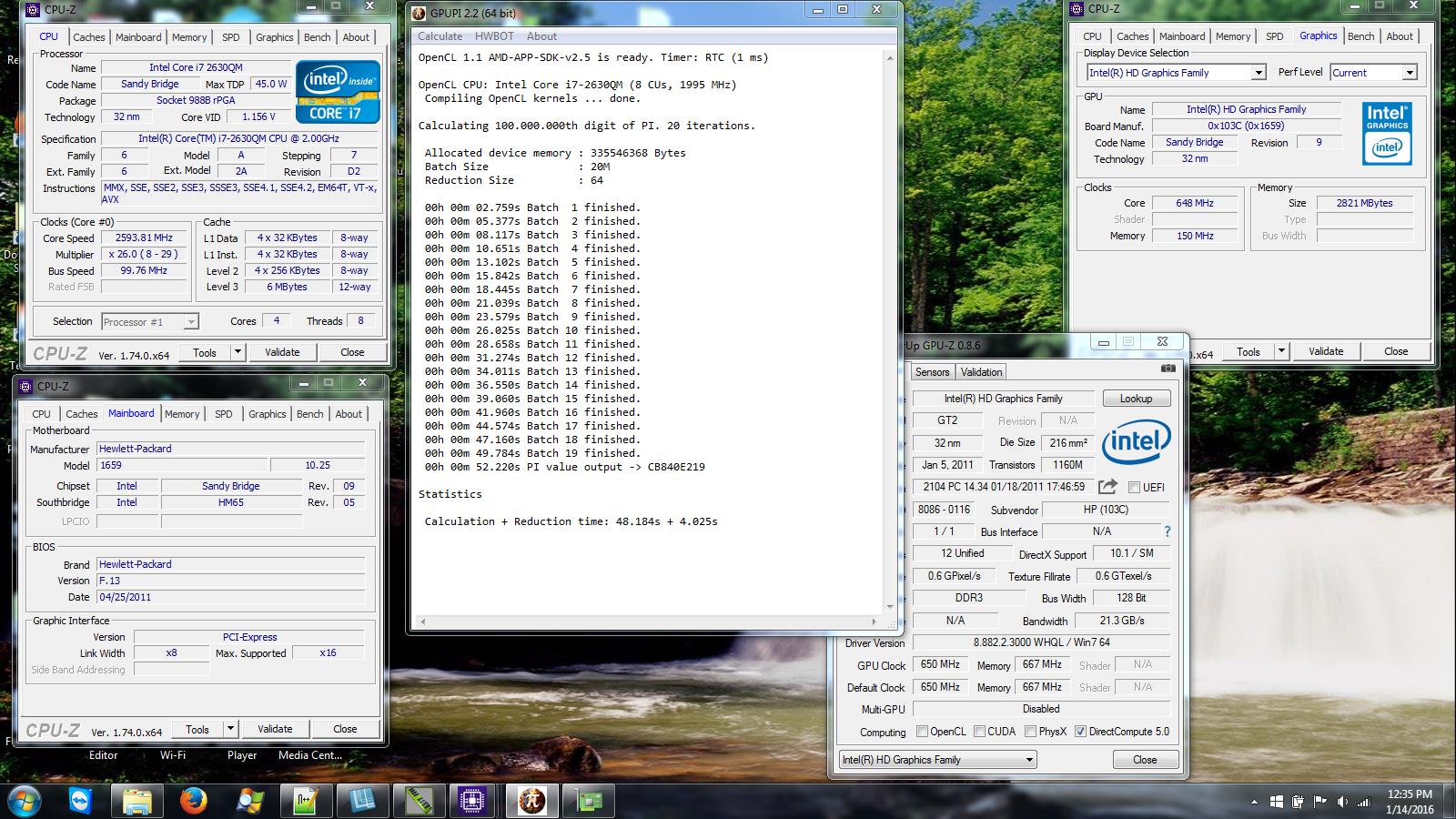The image size is (1456, 819).
Task: Click Tools button in Graphics CPU-Z window
Action: (1249, 351)
